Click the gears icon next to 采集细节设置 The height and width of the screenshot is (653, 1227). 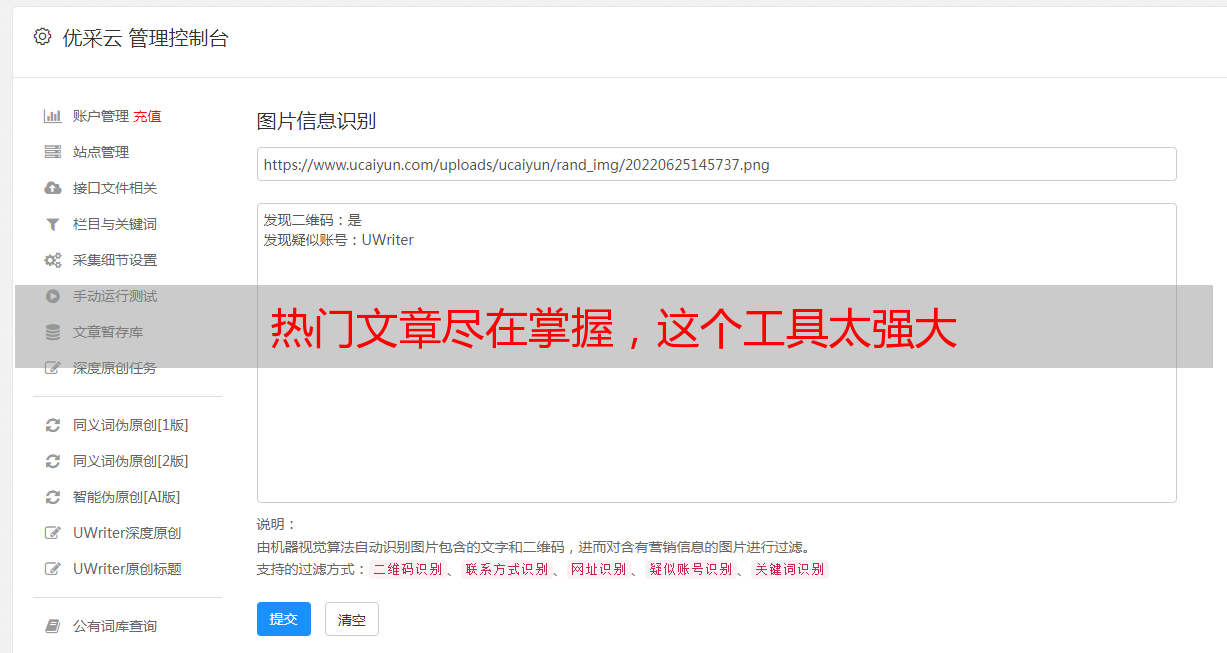[53, 260]
